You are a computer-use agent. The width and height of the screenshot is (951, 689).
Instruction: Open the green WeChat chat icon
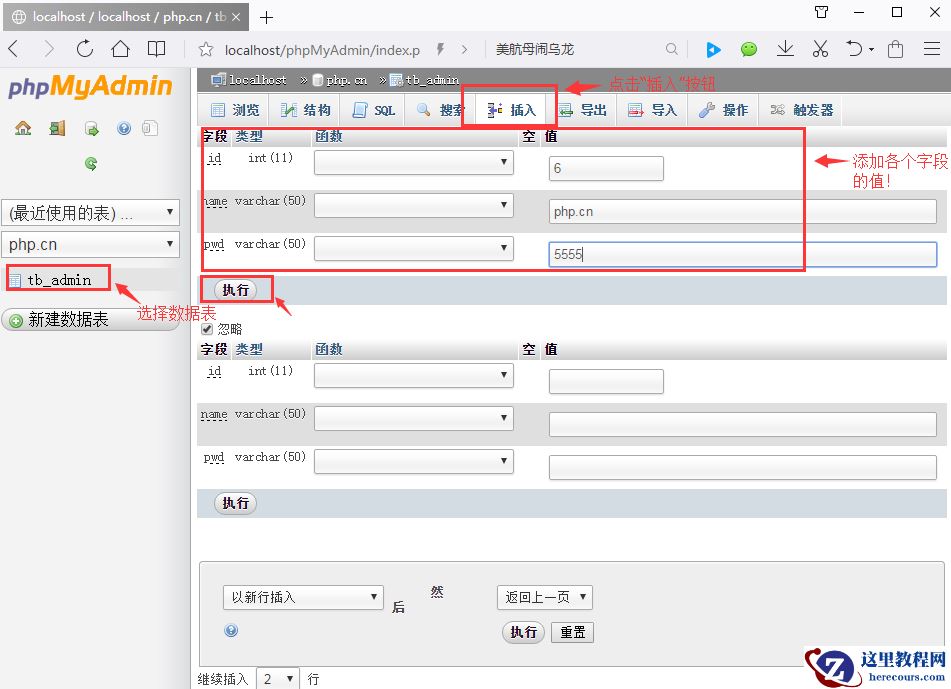(x=749, y=49)
